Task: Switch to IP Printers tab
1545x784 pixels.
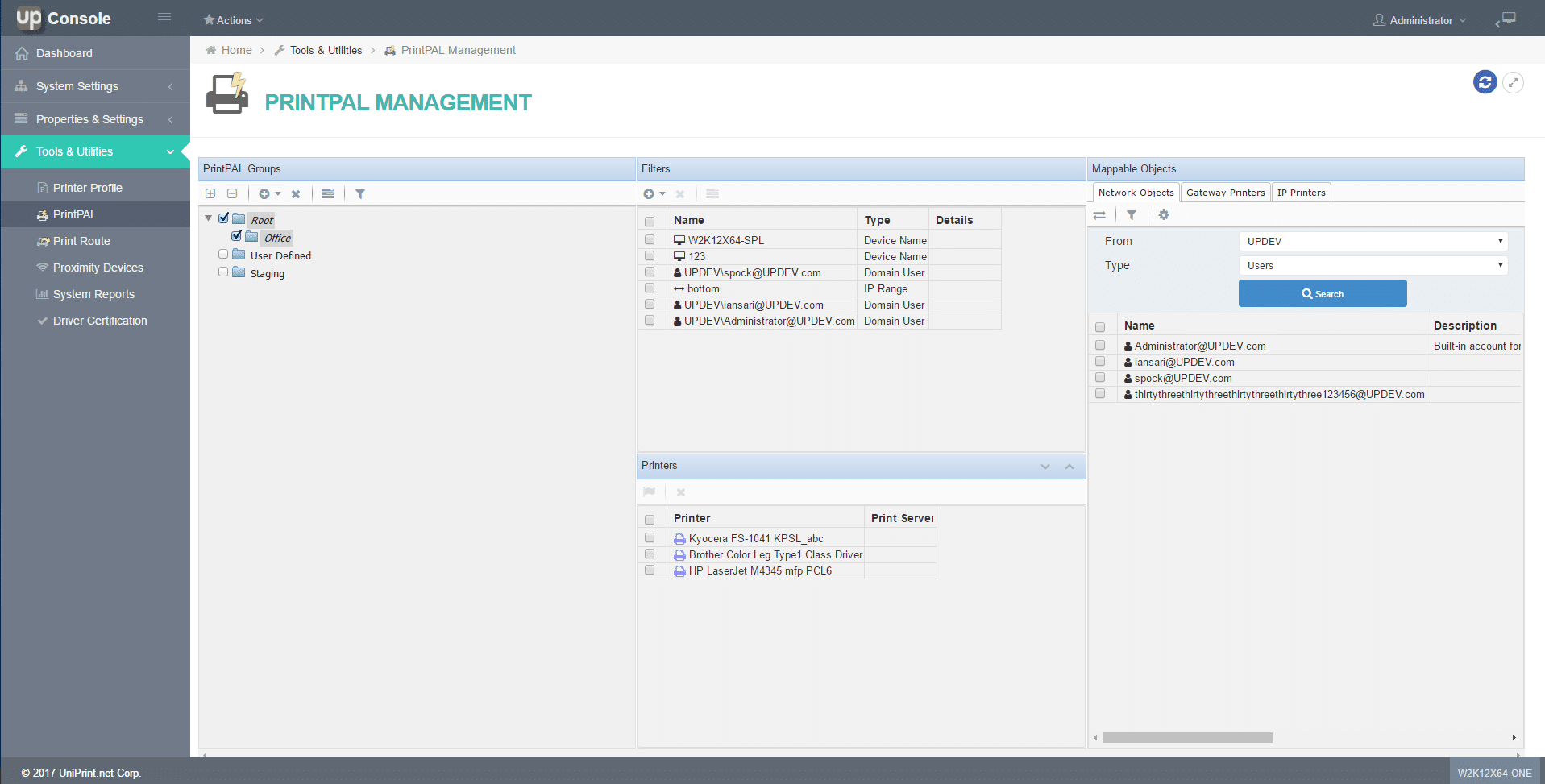Action: click(x=1301, y=193)
